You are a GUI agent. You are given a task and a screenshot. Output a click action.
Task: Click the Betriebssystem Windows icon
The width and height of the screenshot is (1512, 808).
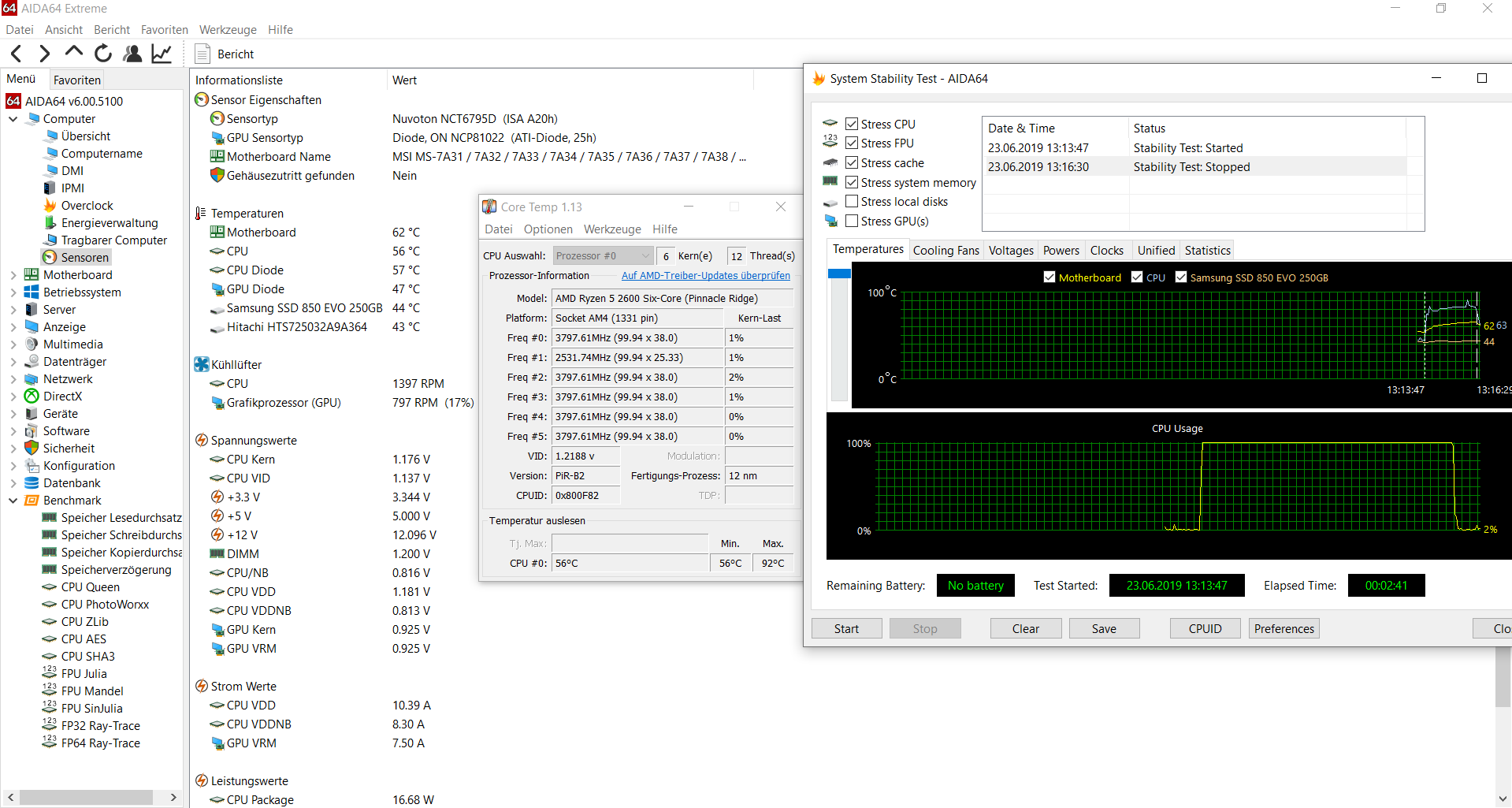pos(32,292)
